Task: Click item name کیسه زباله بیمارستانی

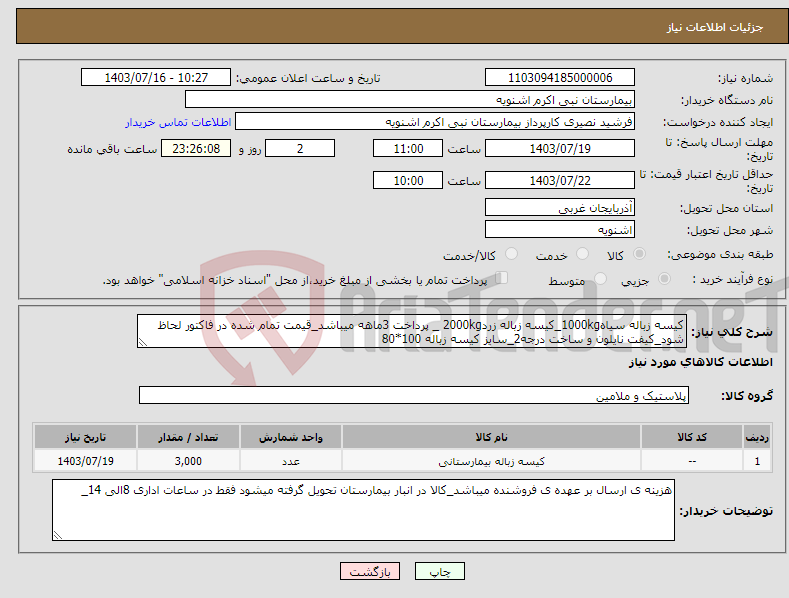Action: coord(492,461)
